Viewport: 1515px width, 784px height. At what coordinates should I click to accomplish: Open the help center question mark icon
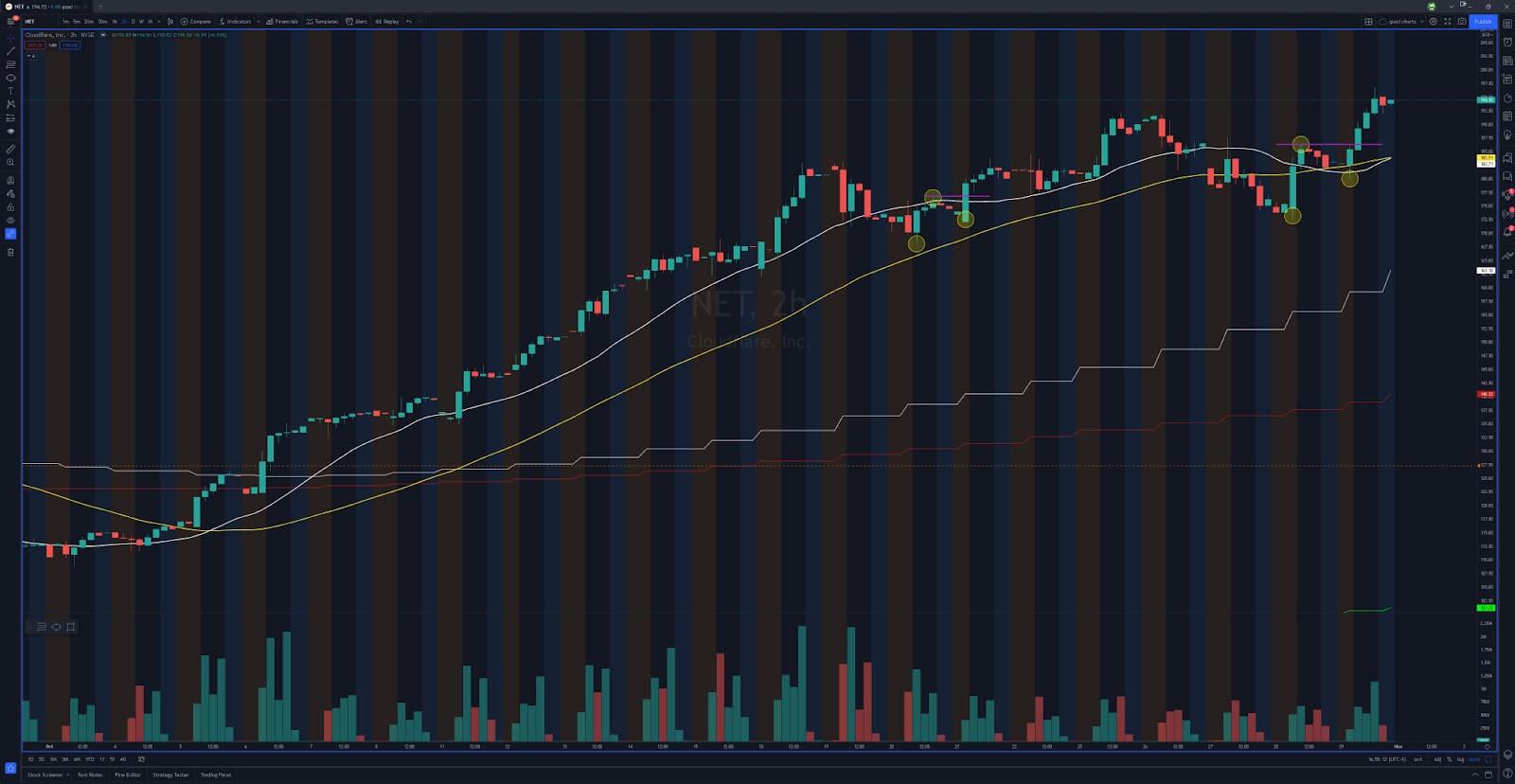click(x=1507, y=773)
